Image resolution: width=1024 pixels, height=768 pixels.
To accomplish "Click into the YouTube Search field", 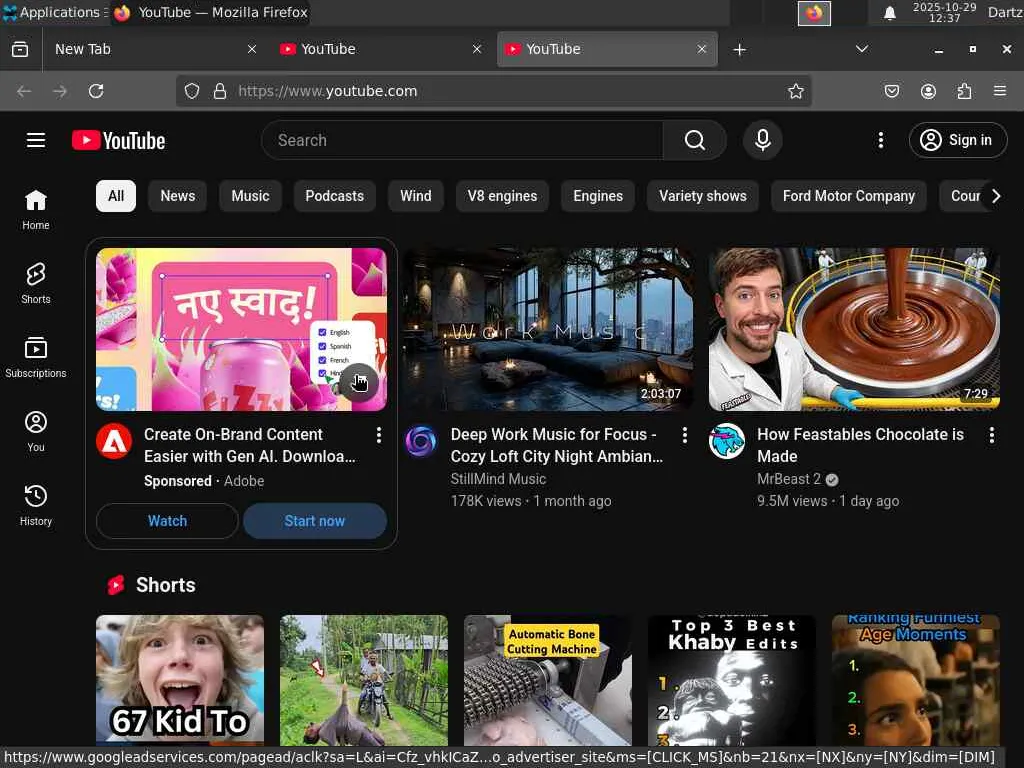I will (x=462, y=140).
